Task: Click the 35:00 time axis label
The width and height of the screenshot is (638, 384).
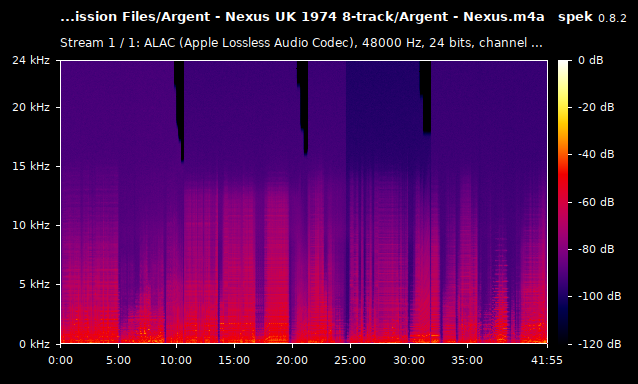Action: (x=467, y=360)
